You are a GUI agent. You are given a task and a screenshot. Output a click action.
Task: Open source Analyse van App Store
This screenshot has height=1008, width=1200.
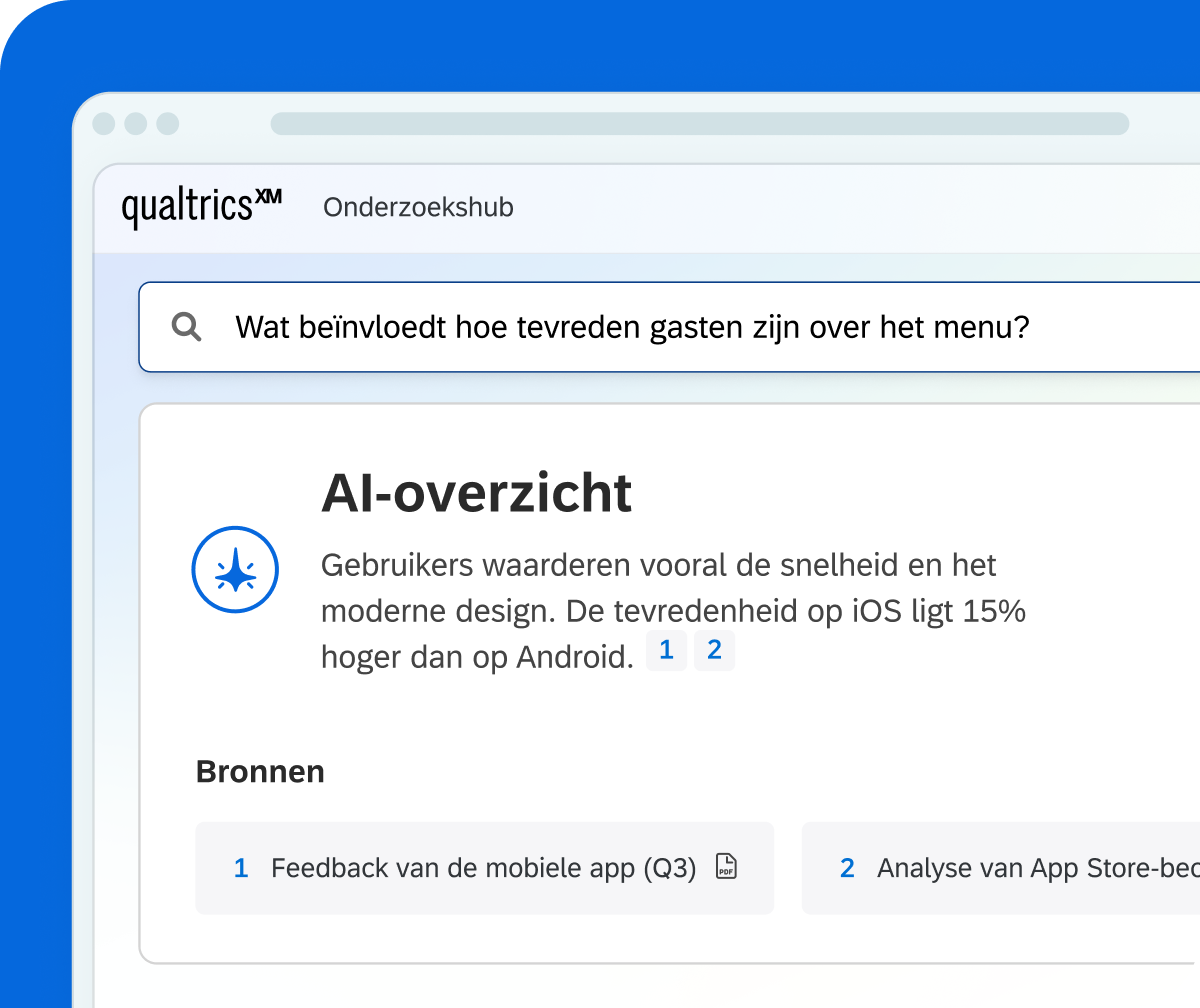(x=1001, y=868)
